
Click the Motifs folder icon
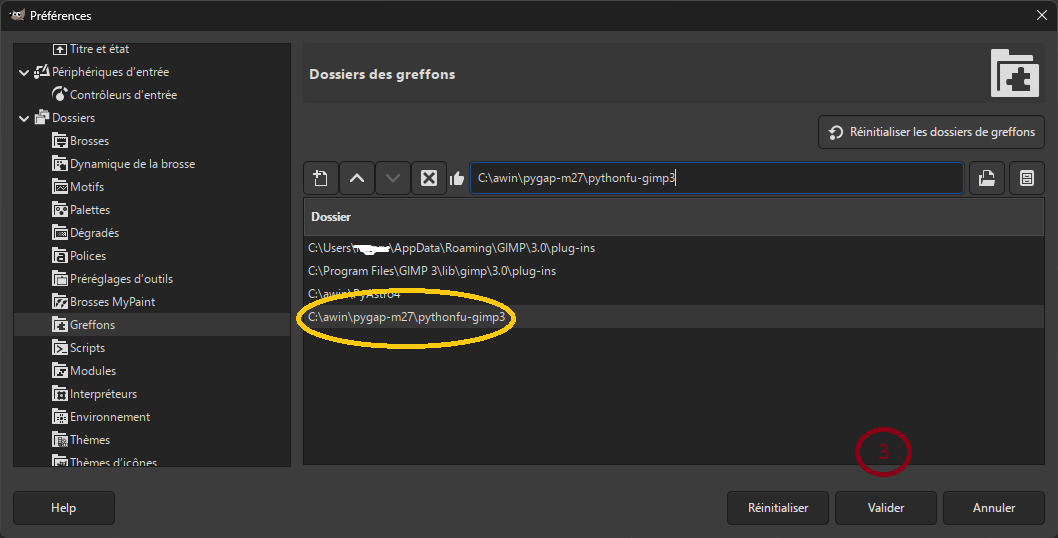click(x=60, y=187)
